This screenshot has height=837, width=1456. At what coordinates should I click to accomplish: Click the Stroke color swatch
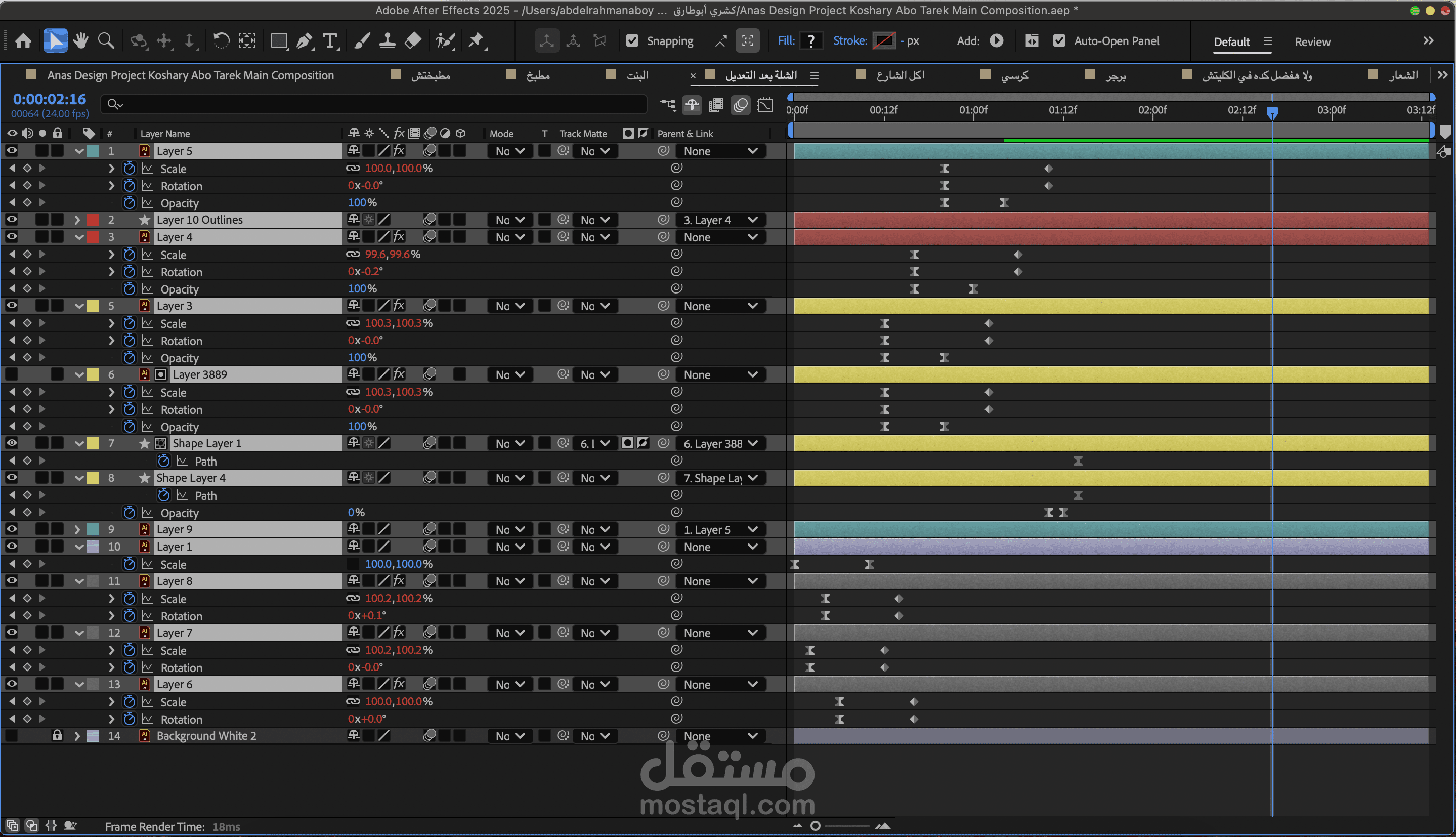883,41
